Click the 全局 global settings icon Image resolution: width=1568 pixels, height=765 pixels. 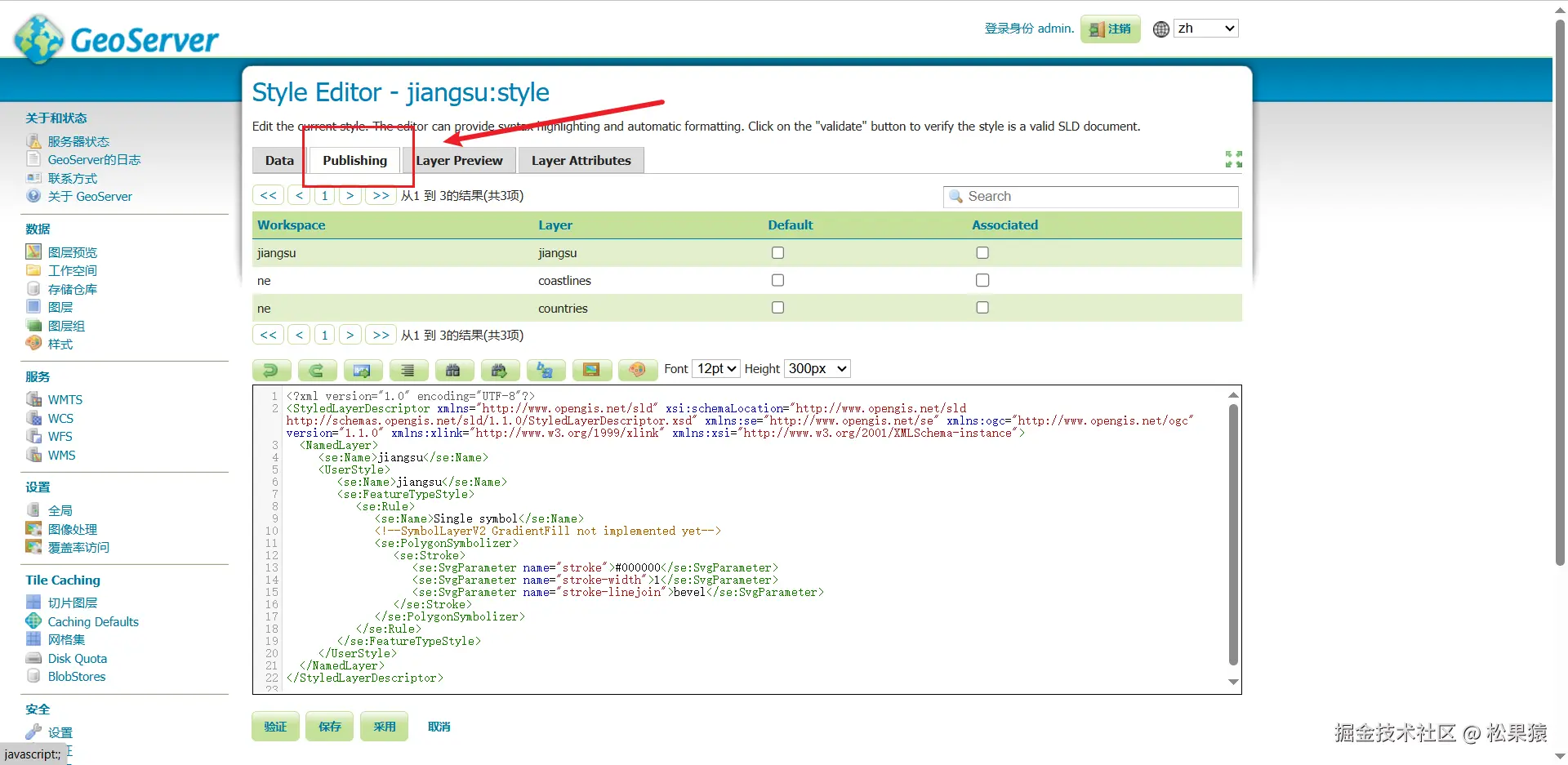click(33, 510)
